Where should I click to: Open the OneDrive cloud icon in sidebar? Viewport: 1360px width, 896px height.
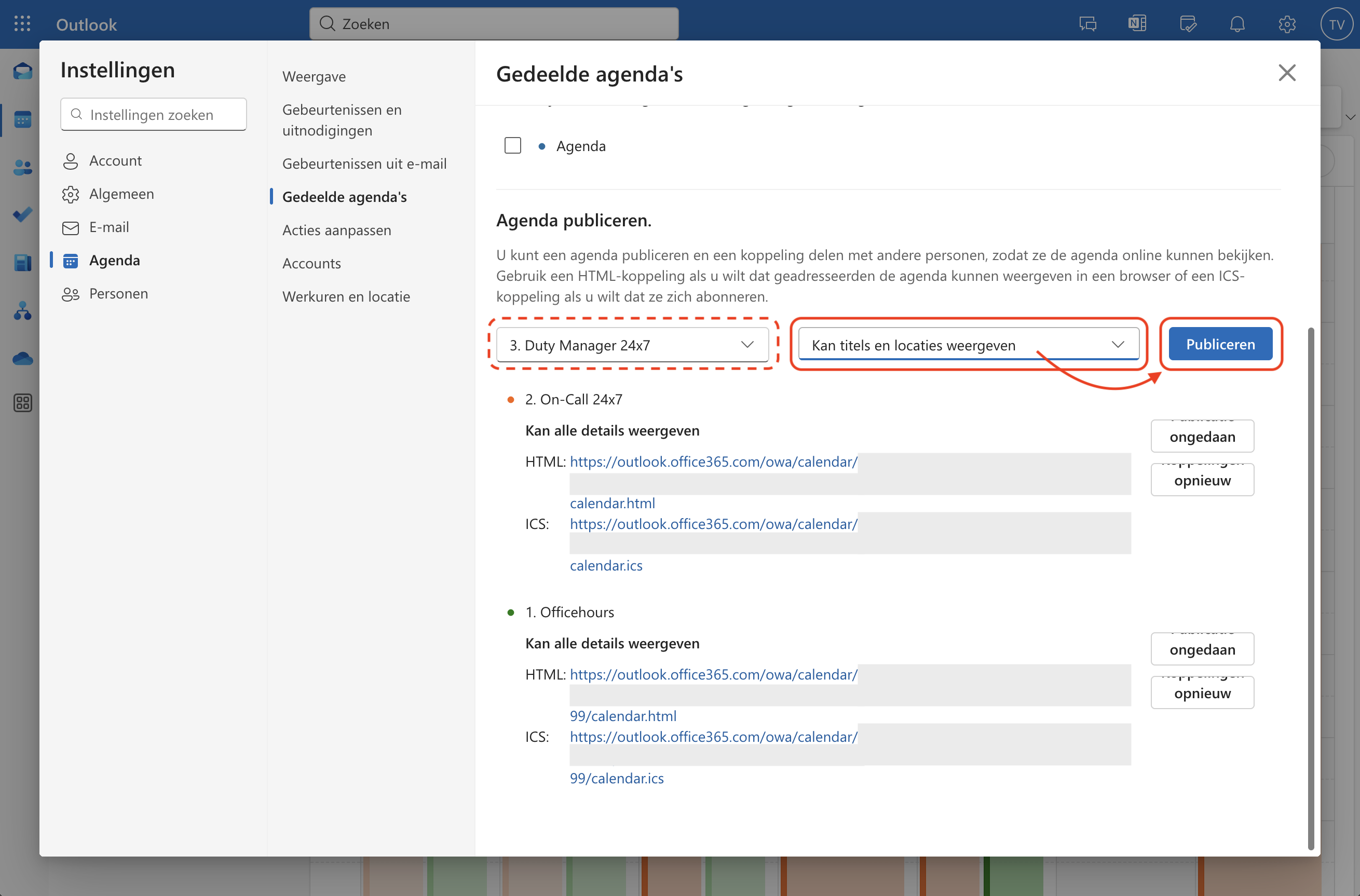tap(22, 359)
